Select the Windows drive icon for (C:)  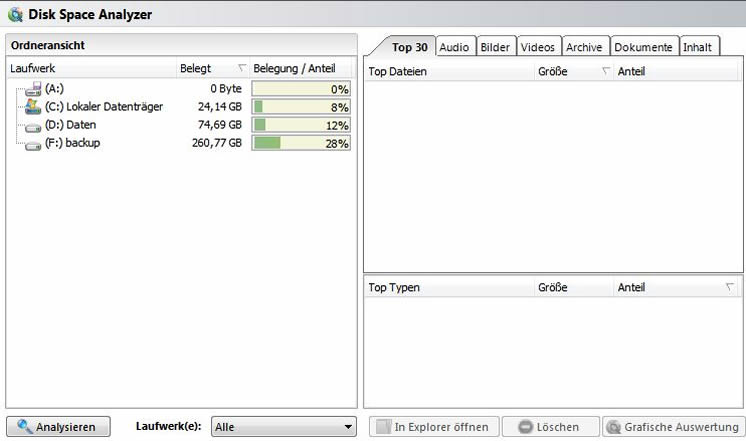point(33,107)
